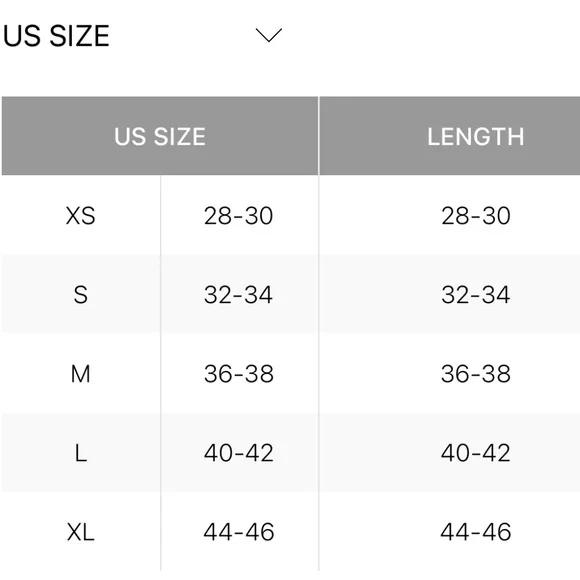The height and width of the screenshot is (580, 580).
Task: Select 36-38 in US size column
Action: pyautogui.click(x=239, y=374)
